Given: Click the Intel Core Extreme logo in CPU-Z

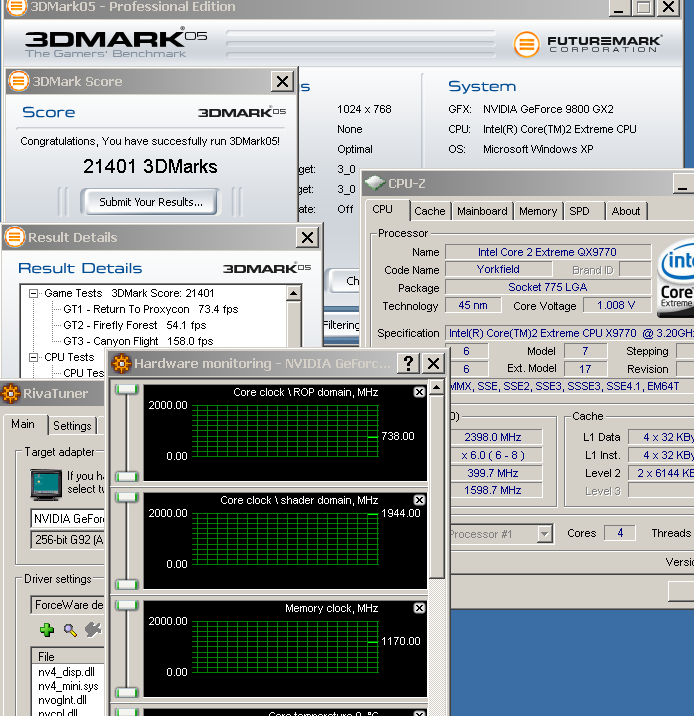Looking at the screenshot, I should pos(677,278).
